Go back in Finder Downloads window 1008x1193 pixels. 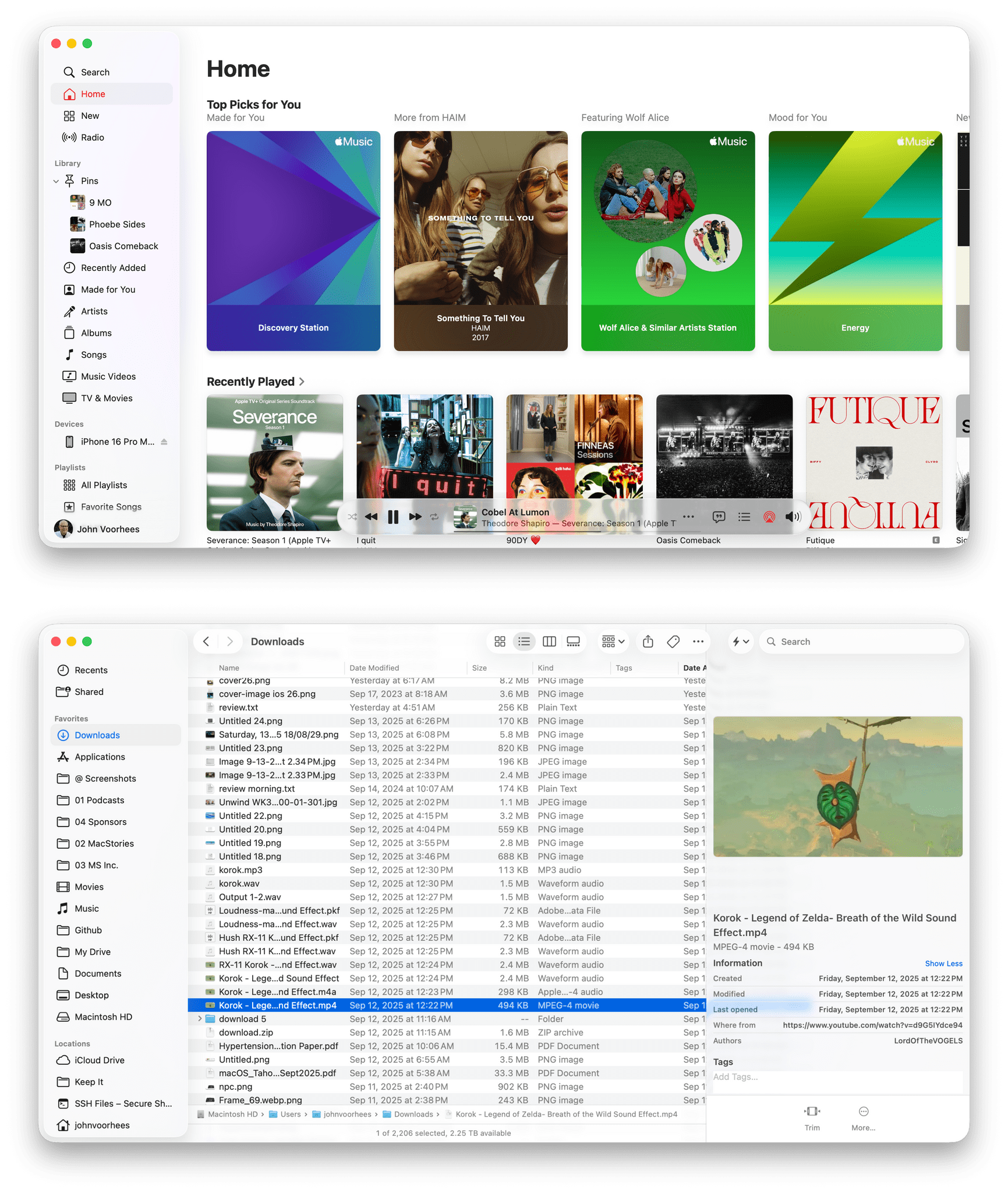click(206, 641)
